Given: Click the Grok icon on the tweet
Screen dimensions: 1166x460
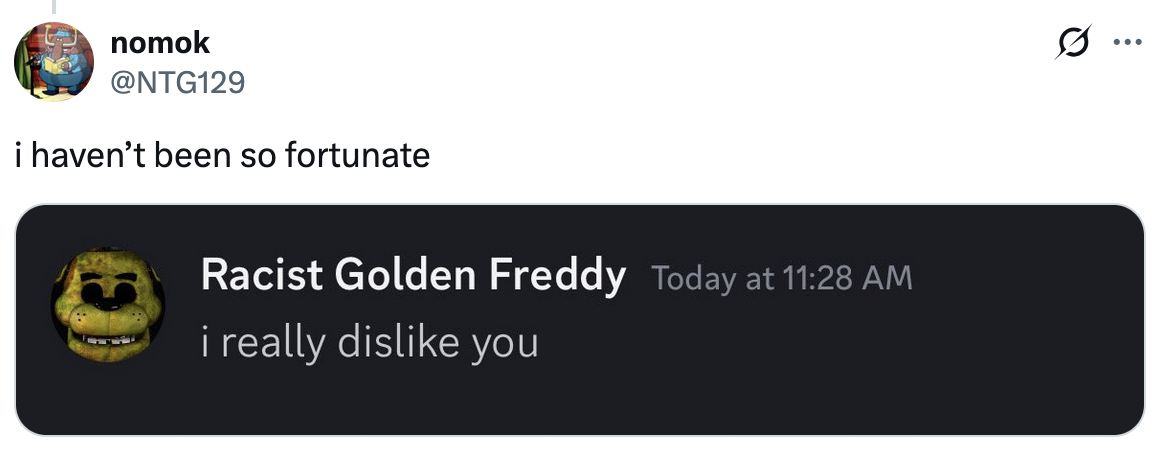Looking at the screenshot, I should pos(1073,45).
